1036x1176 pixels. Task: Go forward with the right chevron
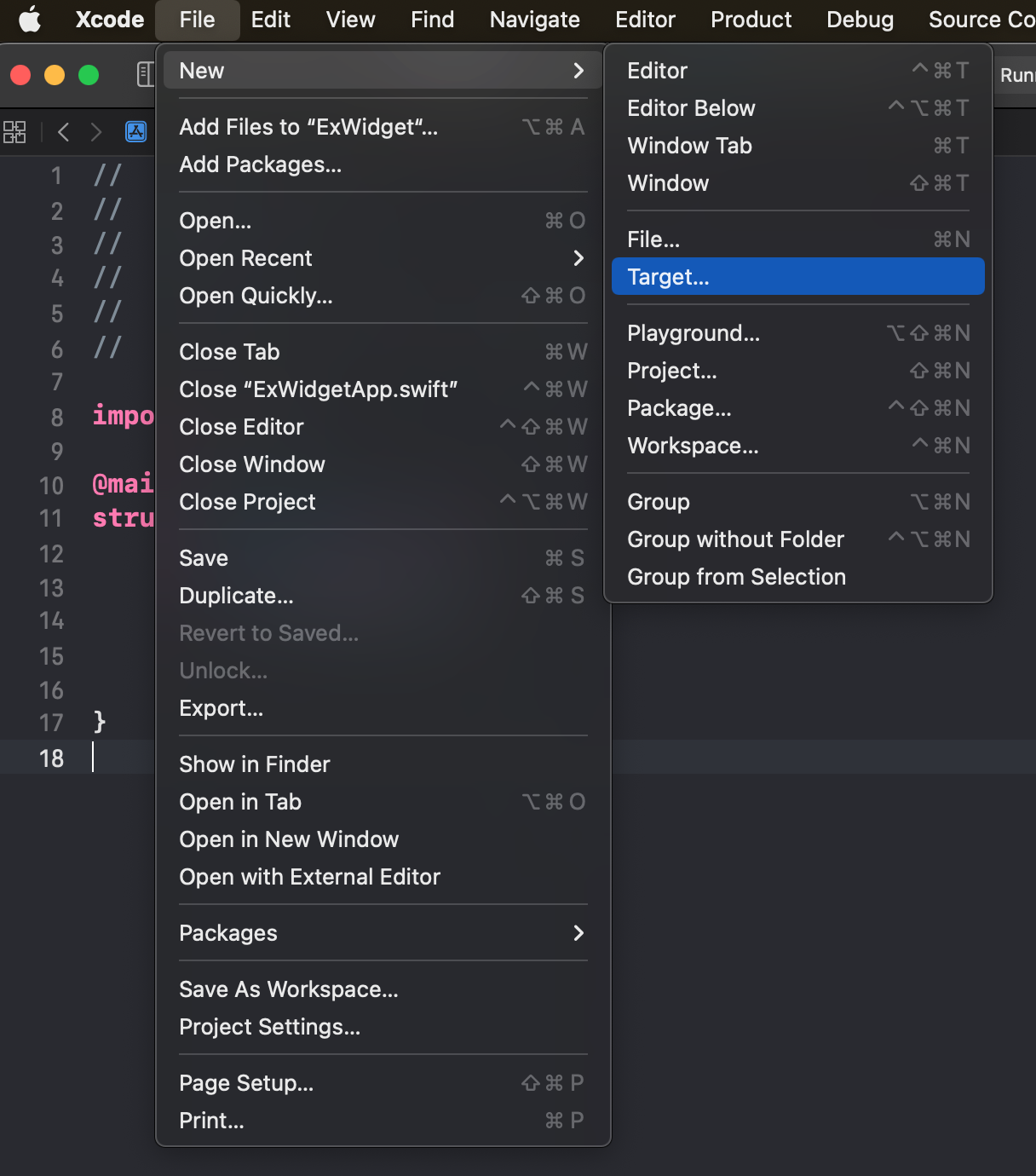click(x=95, y=131)
